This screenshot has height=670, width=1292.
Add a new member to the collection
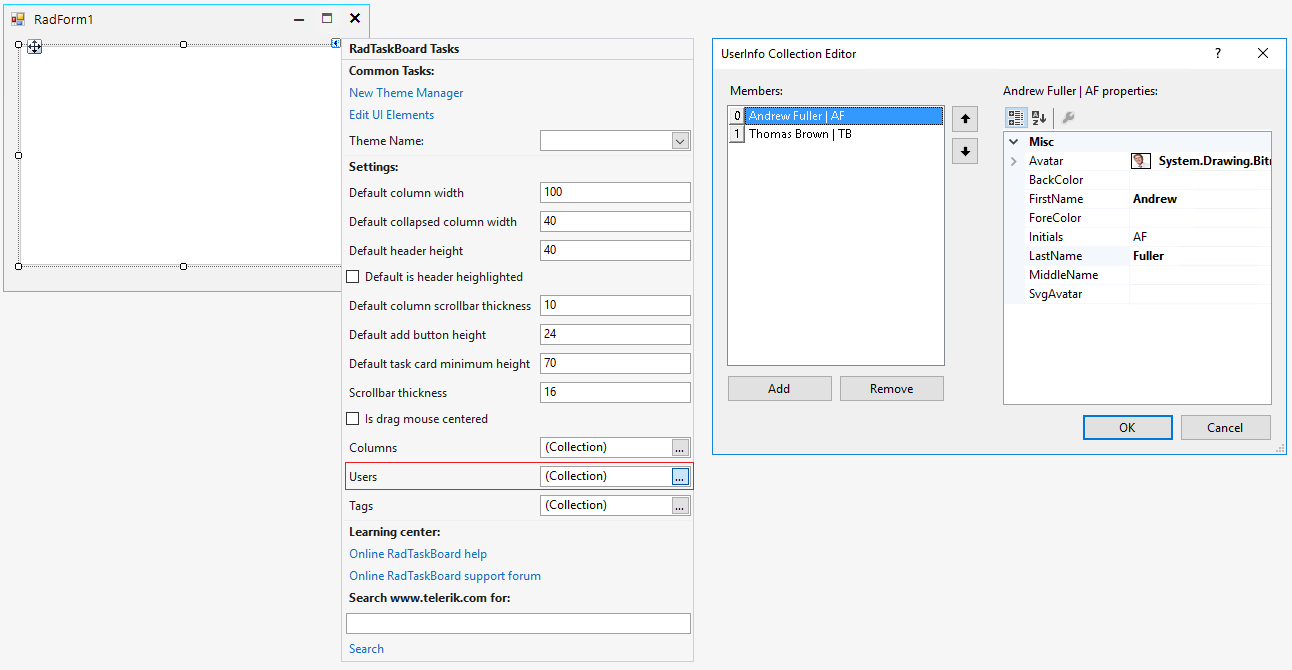(779, 388)
